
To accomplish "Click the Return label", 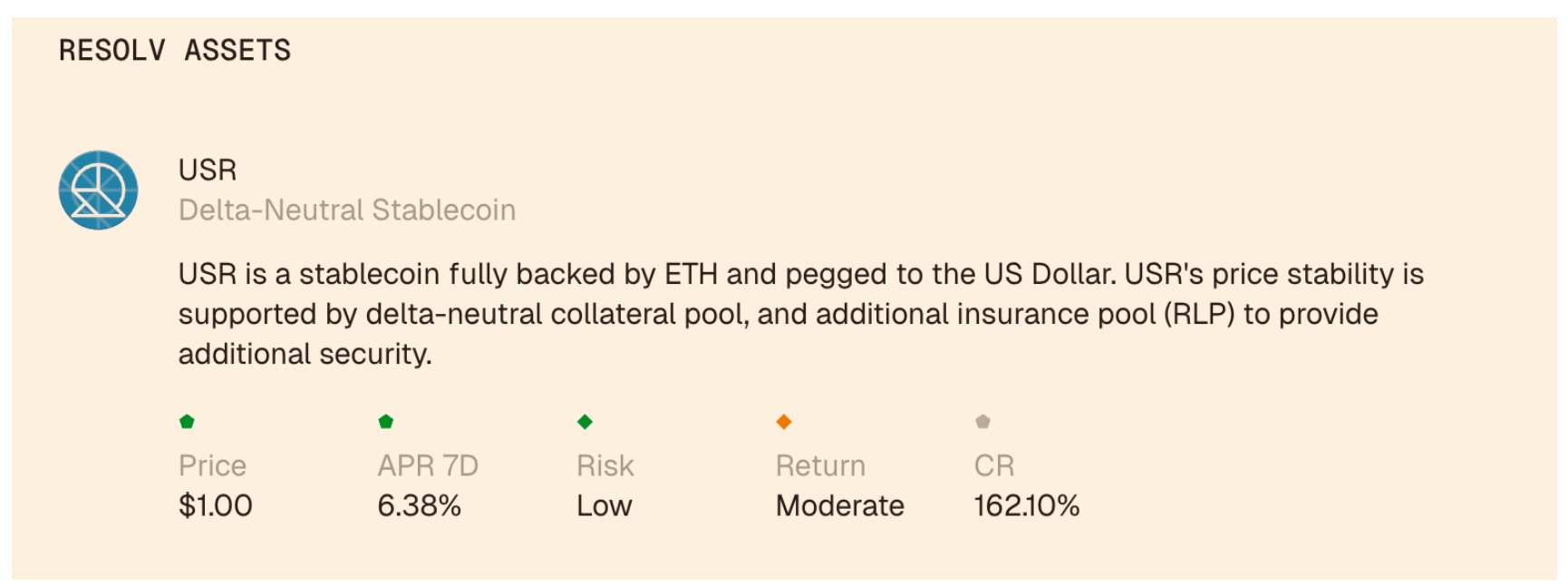I will click(x=820, y=465).
